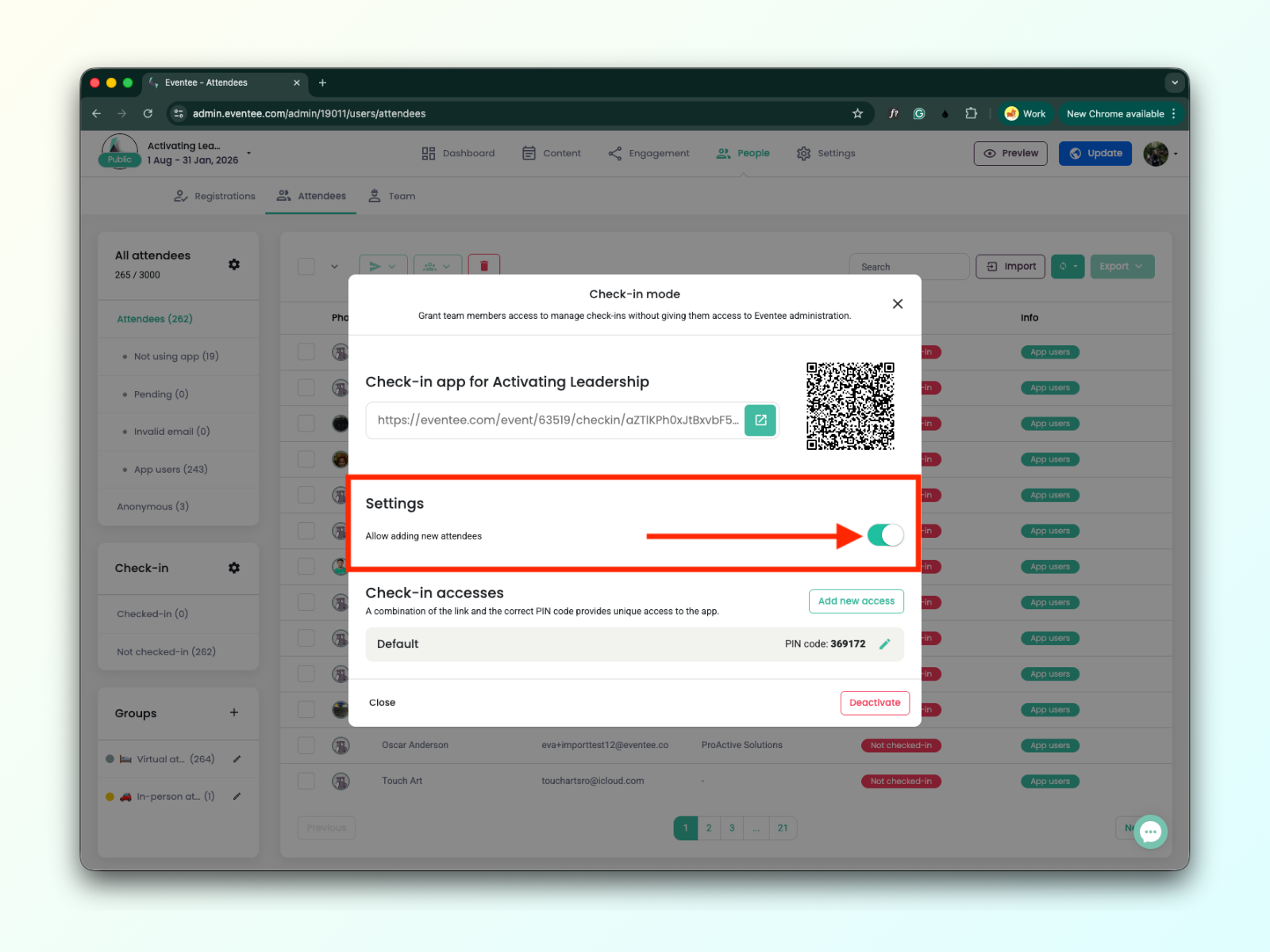This screenshot has height=952, width=1270.
Task: Open Chrome extensions puzzle icon
Action: tap(971, 113)
